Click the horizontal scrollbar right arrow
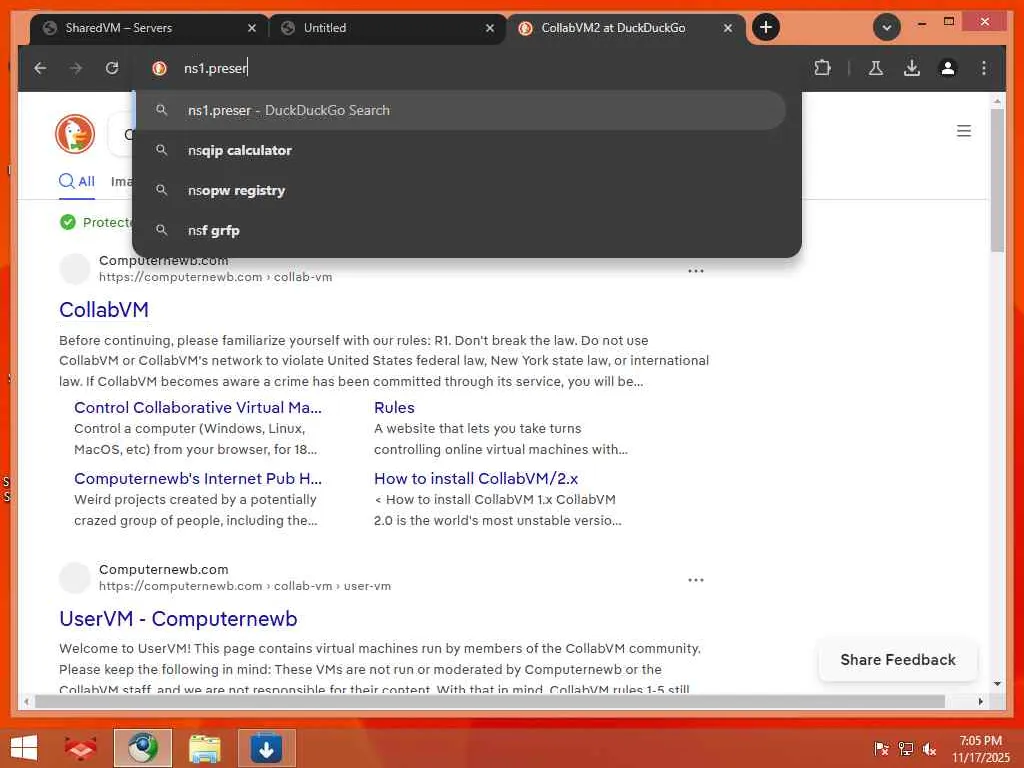1024x768 pixels. point(980,701)
